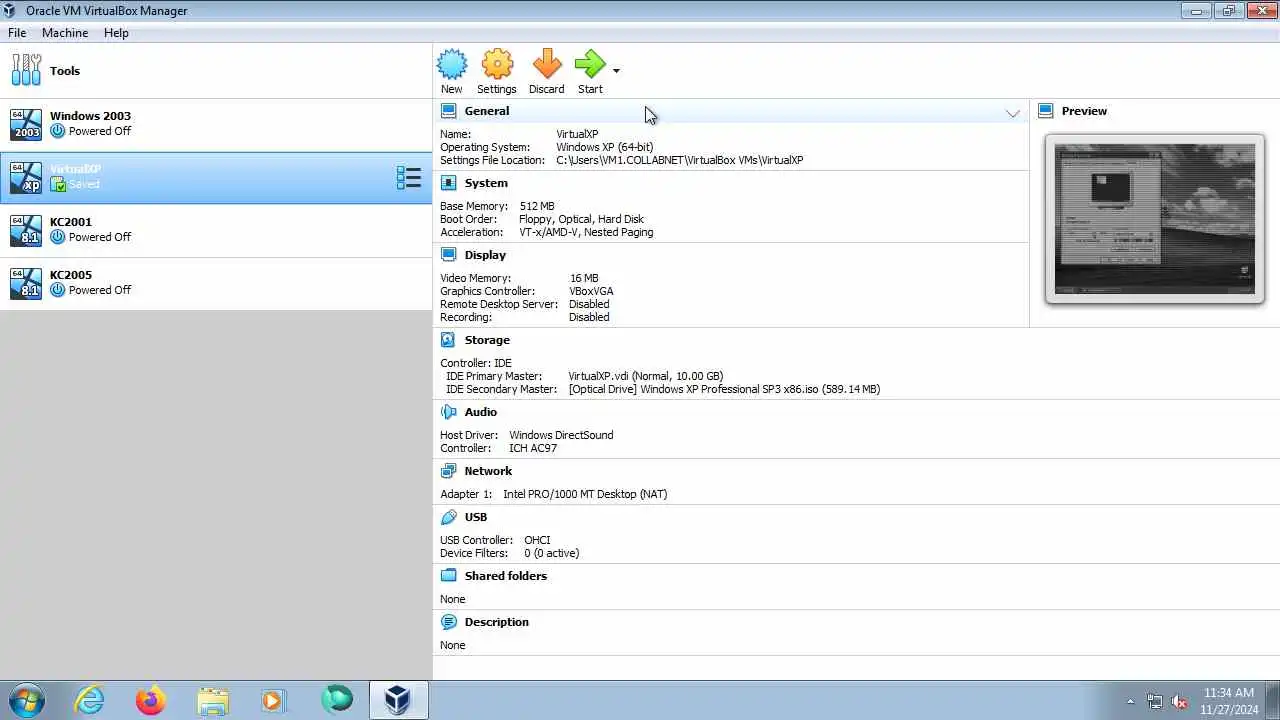Click the Description section icon

448,622
